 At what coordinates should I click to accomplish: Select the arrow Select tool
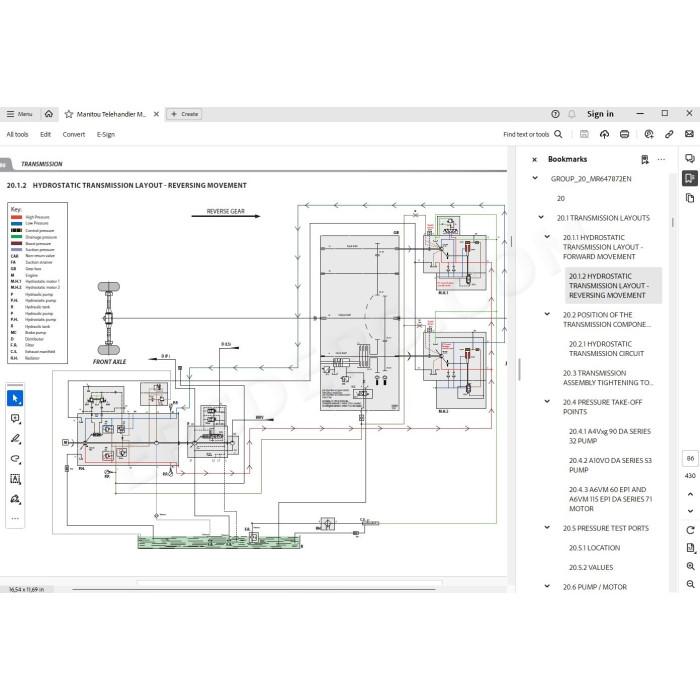click(15, 398)
